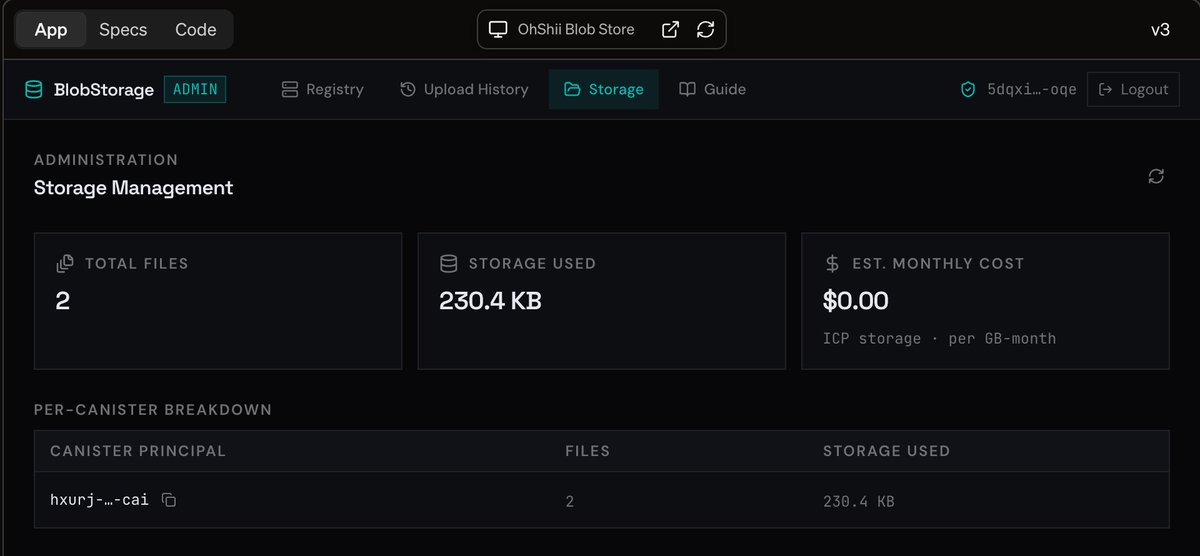Screen dimensions: 1200x556
Task: Click the v3 version label
Action: [1160, 30]
